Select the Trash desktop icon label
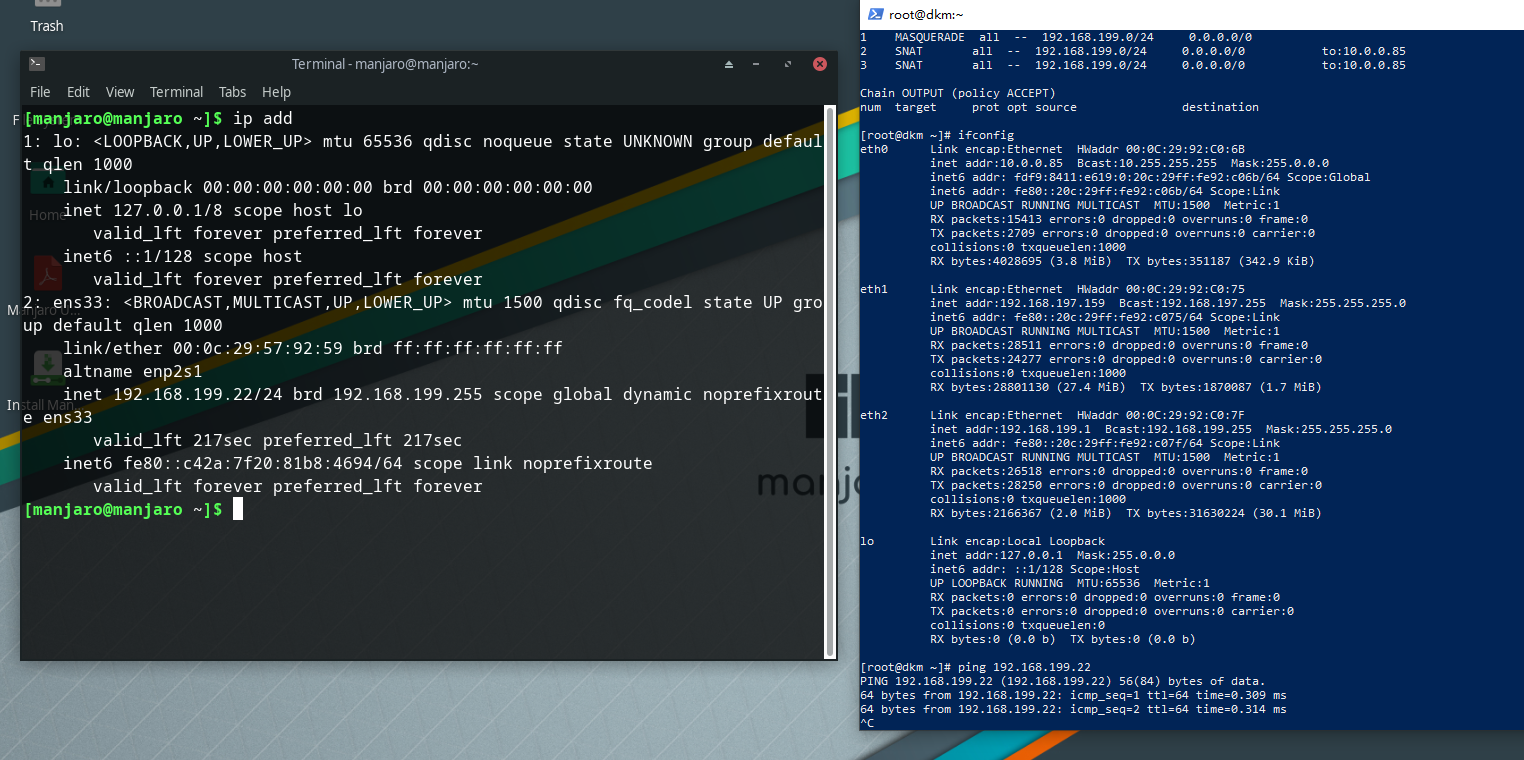 [x=47, y=26]
